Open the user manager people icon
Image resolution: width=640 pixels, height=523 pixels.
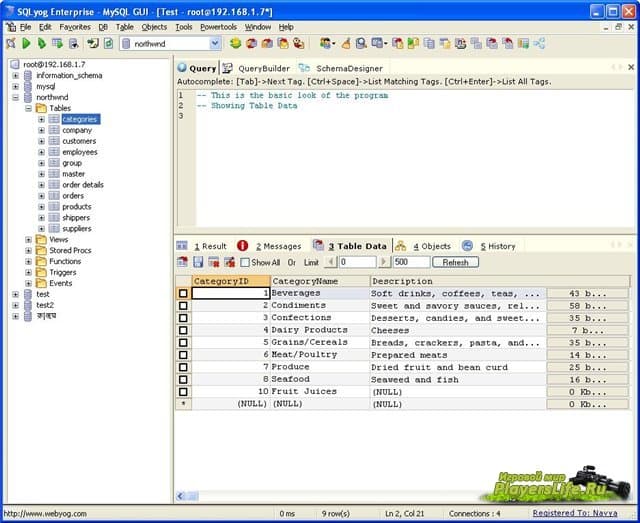click(326, 43)
